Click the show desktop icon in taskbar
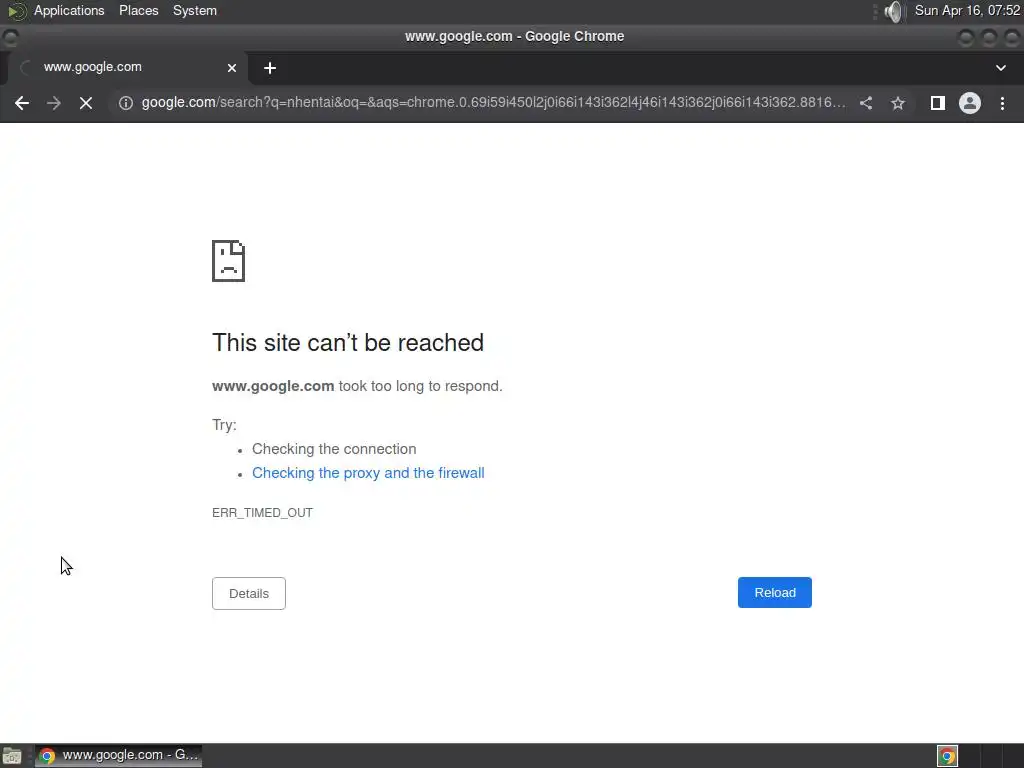The image size is (1024, 768). tap(12, 756)
